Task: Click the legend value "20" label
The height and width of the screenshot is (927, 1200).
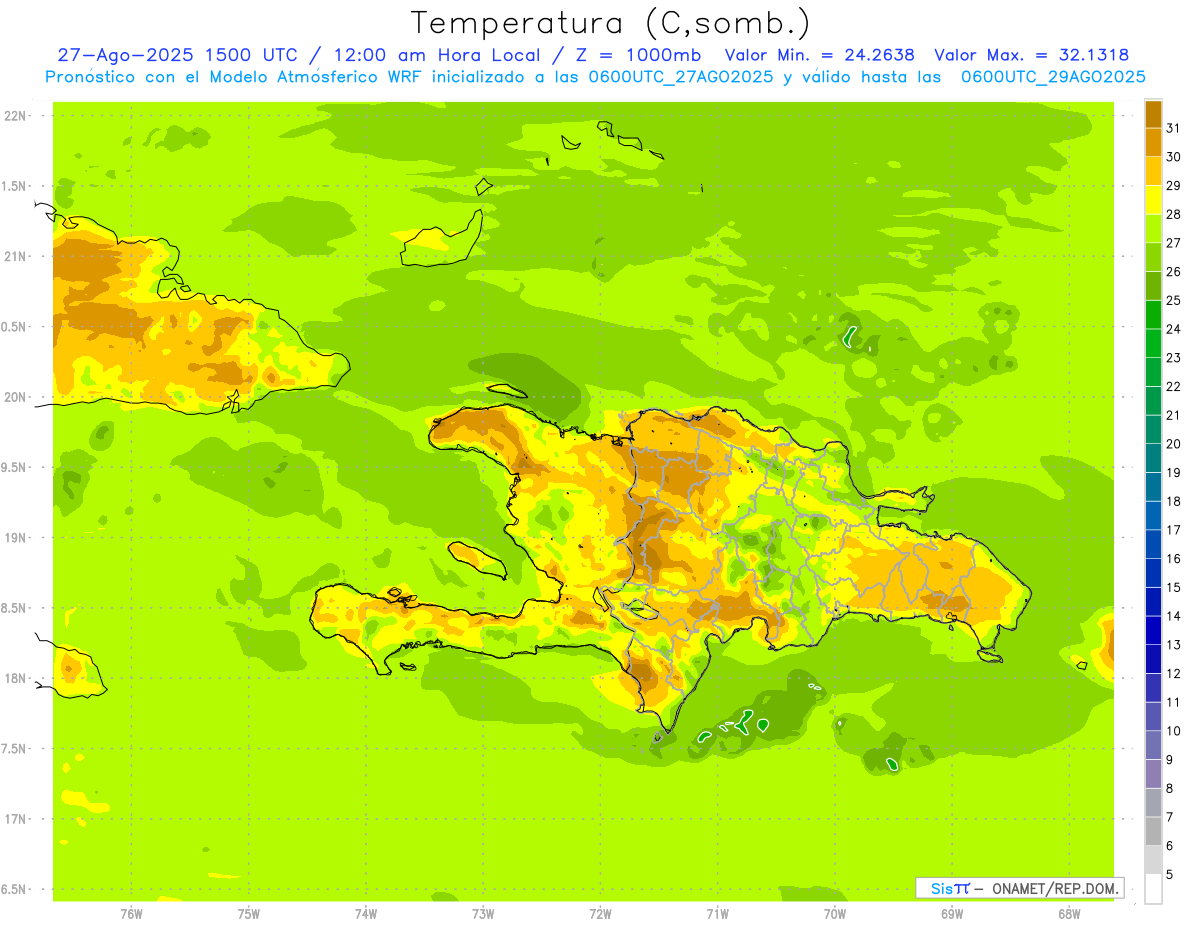Action: (x=1174, y=444)
